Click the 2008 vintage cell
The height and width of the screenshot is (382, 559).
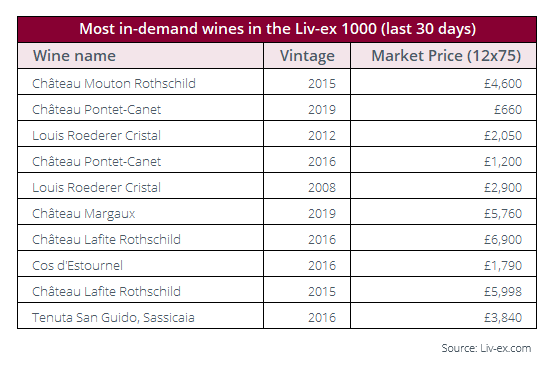pyautogui.click(x=307, y=187)
